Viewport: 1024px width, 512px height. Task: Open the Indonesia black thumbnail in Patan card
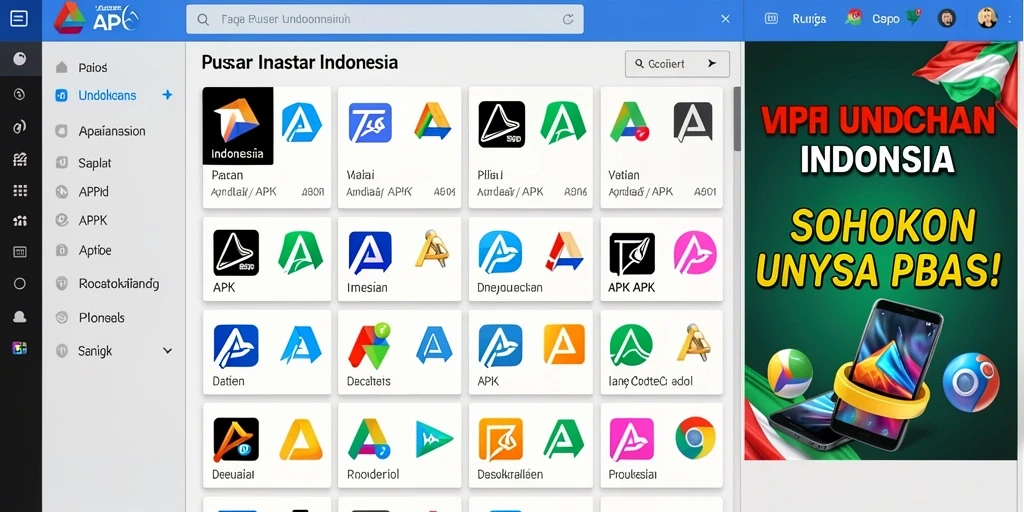238,125
